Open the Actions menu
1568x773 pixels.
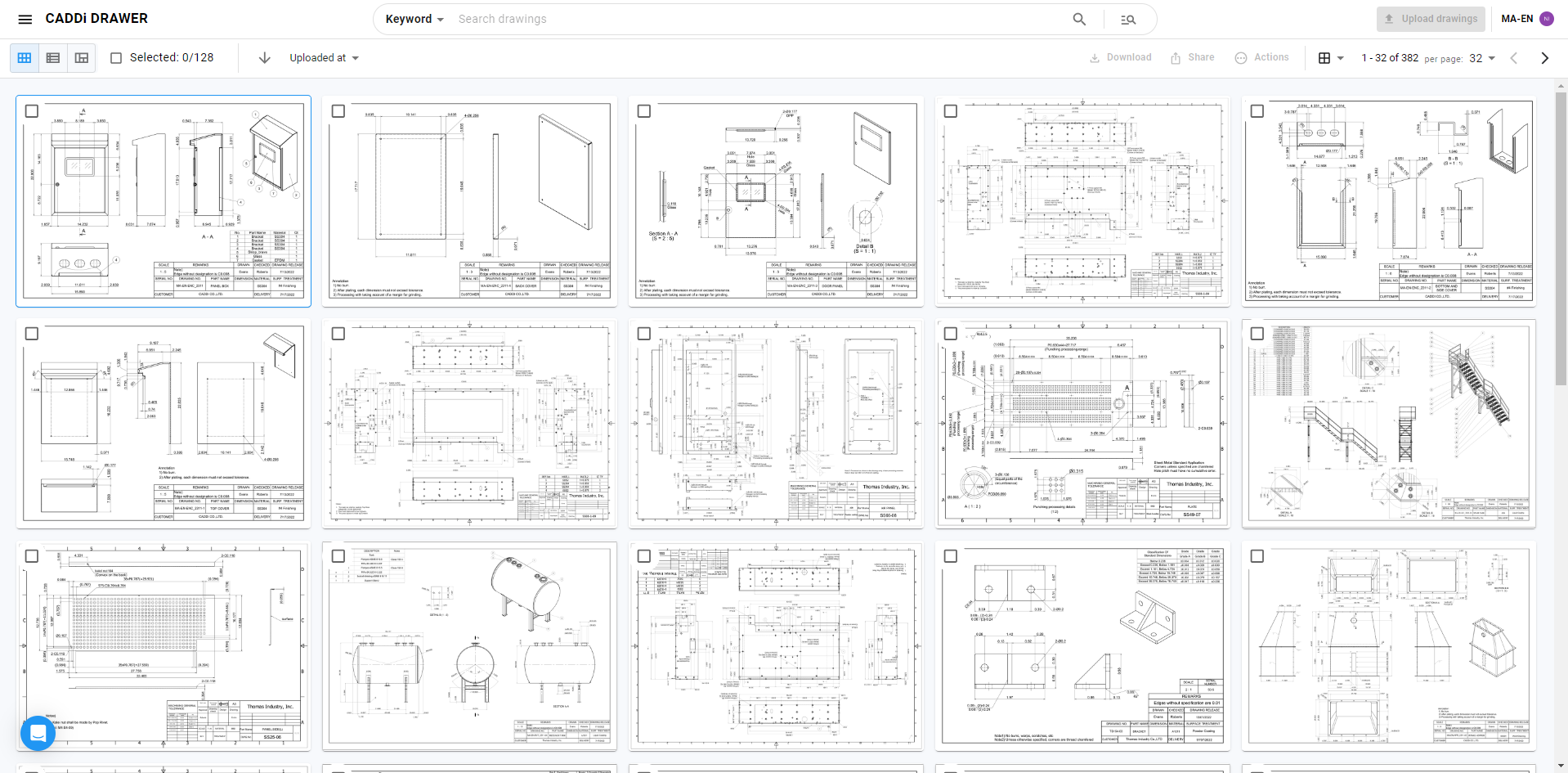pyautogui.click(x=1262, y=57)
